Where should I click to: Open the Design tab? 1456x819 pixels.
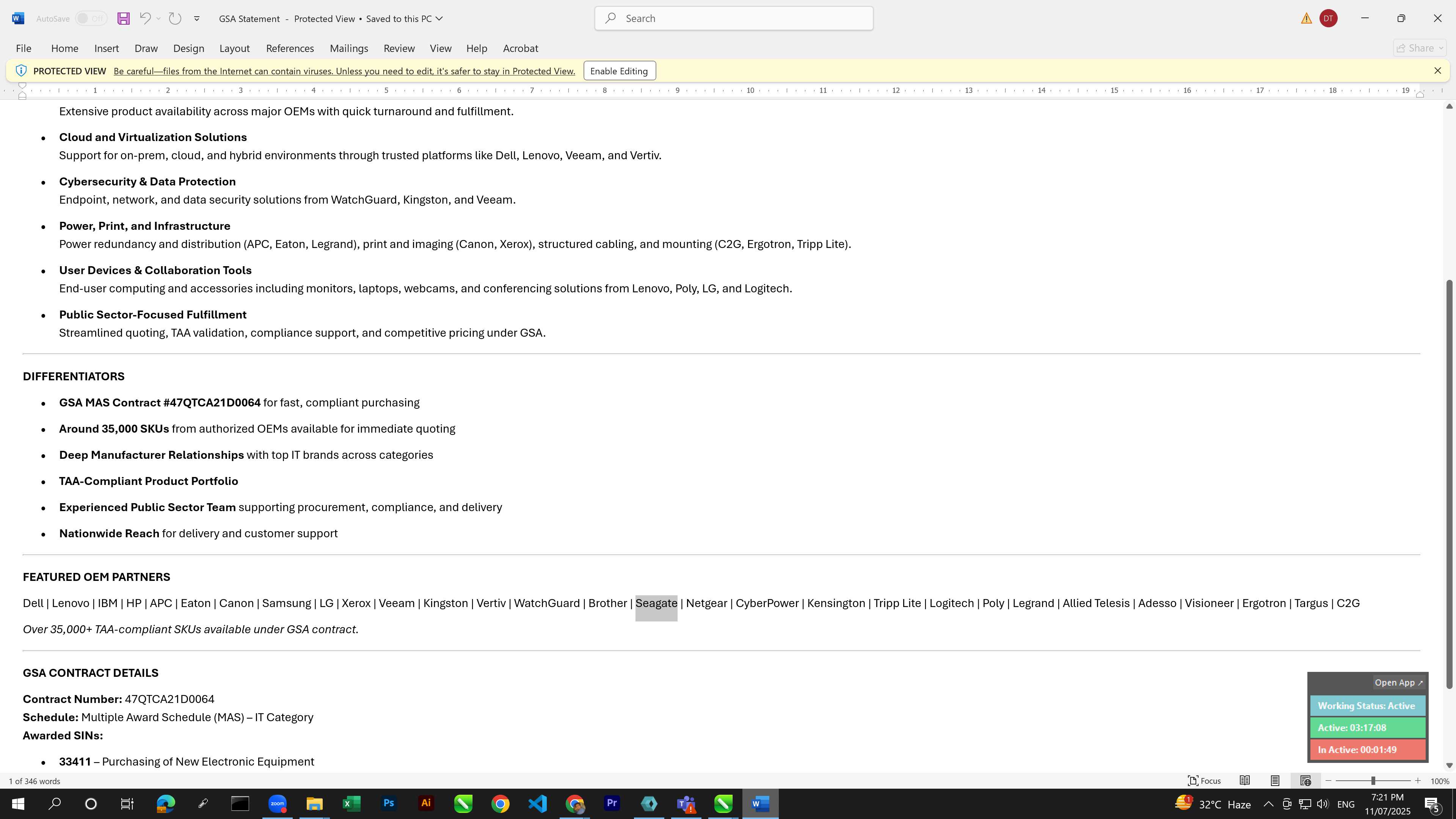click(189, 48)
